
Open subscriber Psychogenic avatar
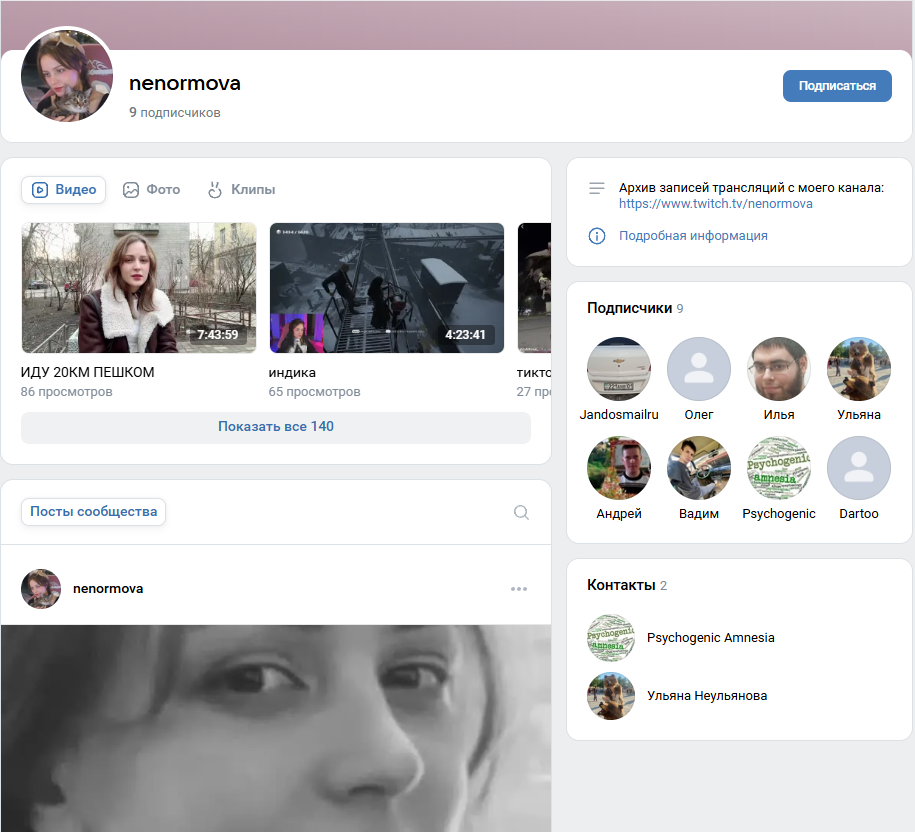[778, 468]
